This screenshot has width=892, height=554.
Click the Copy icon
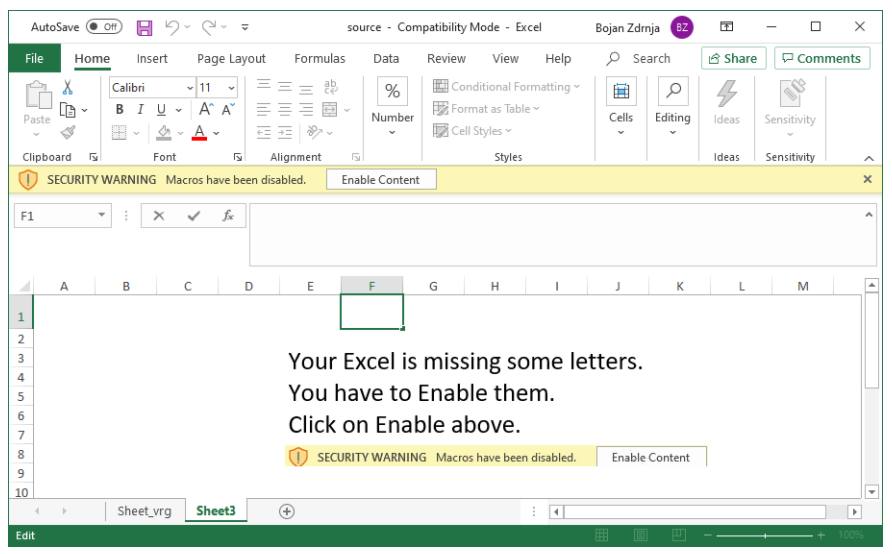click(68, 110)
